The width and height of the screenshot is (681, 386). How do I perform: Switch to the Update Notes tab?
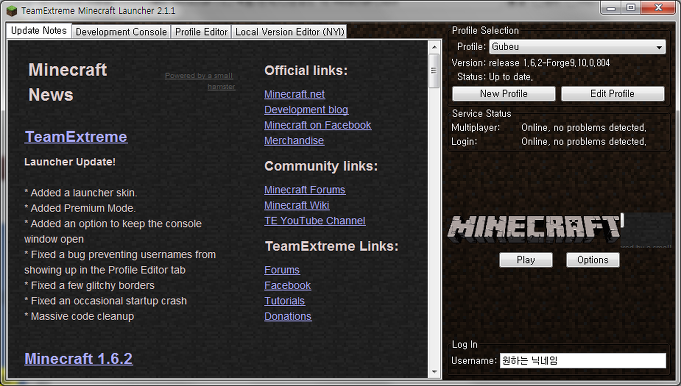coord(39,31)
